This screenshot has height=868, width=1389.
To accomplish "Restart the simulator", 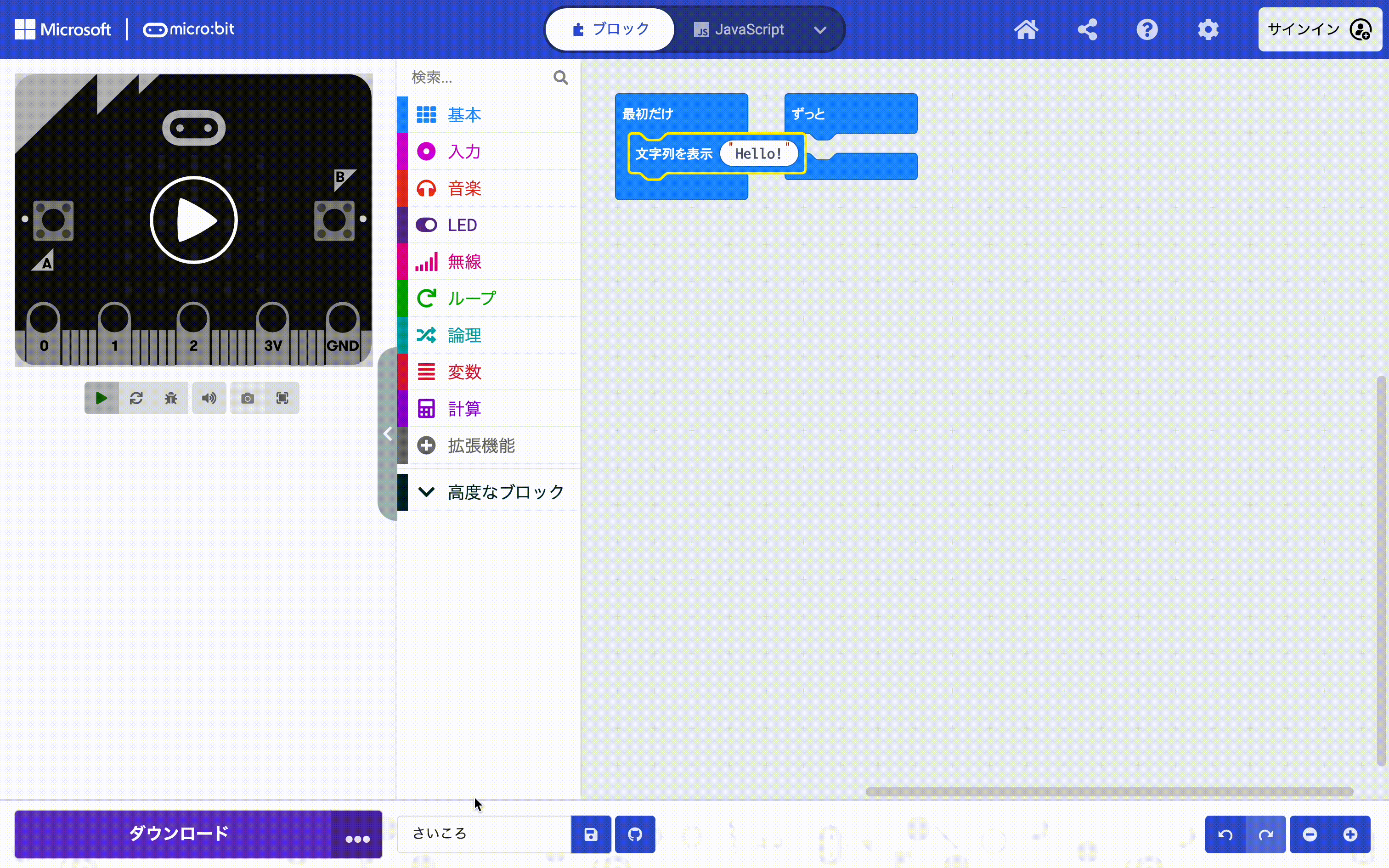I will [x=136, y=398].
